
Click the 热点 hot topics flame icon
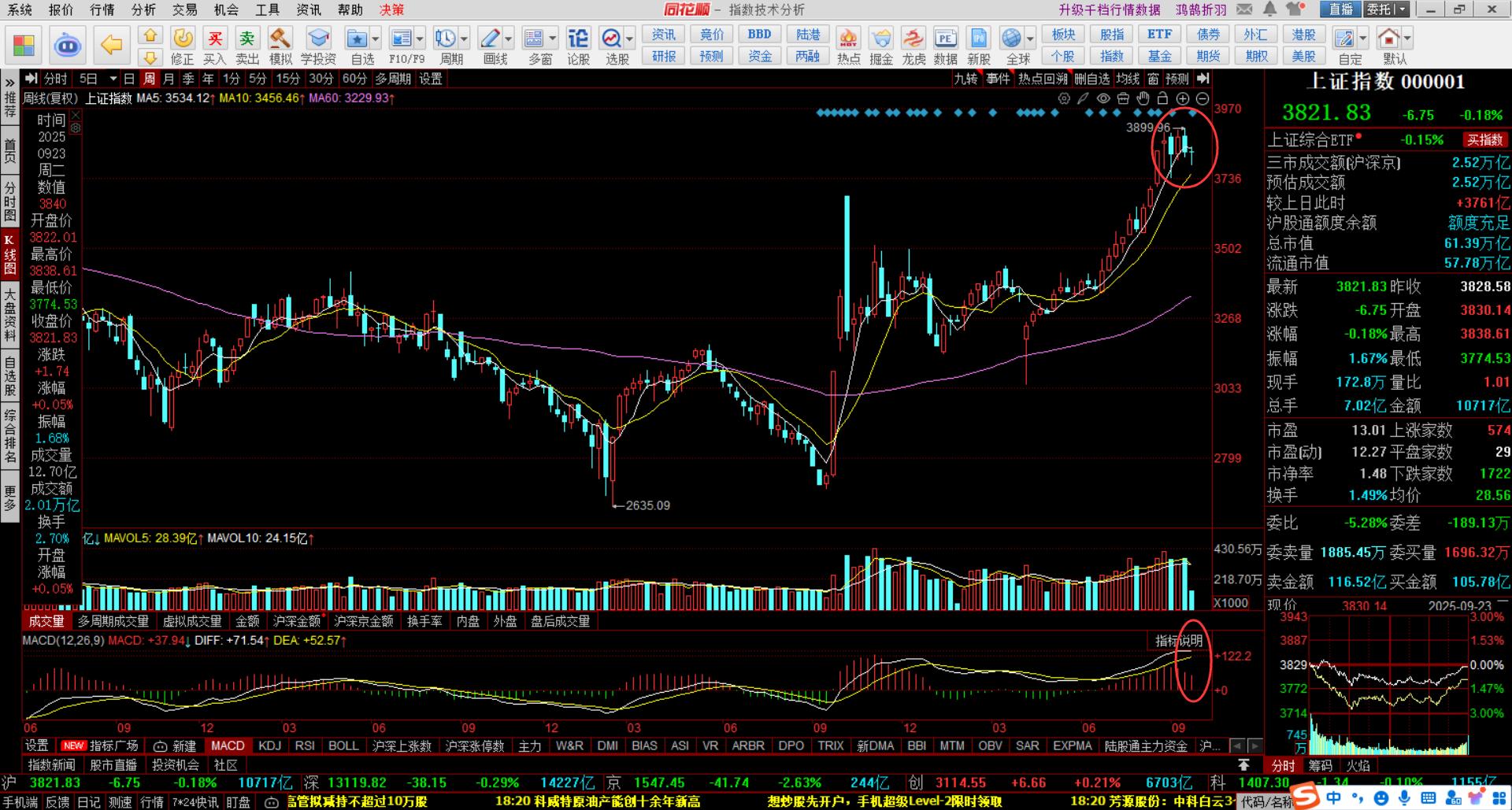pyautogui.click(x=848, y=46)
